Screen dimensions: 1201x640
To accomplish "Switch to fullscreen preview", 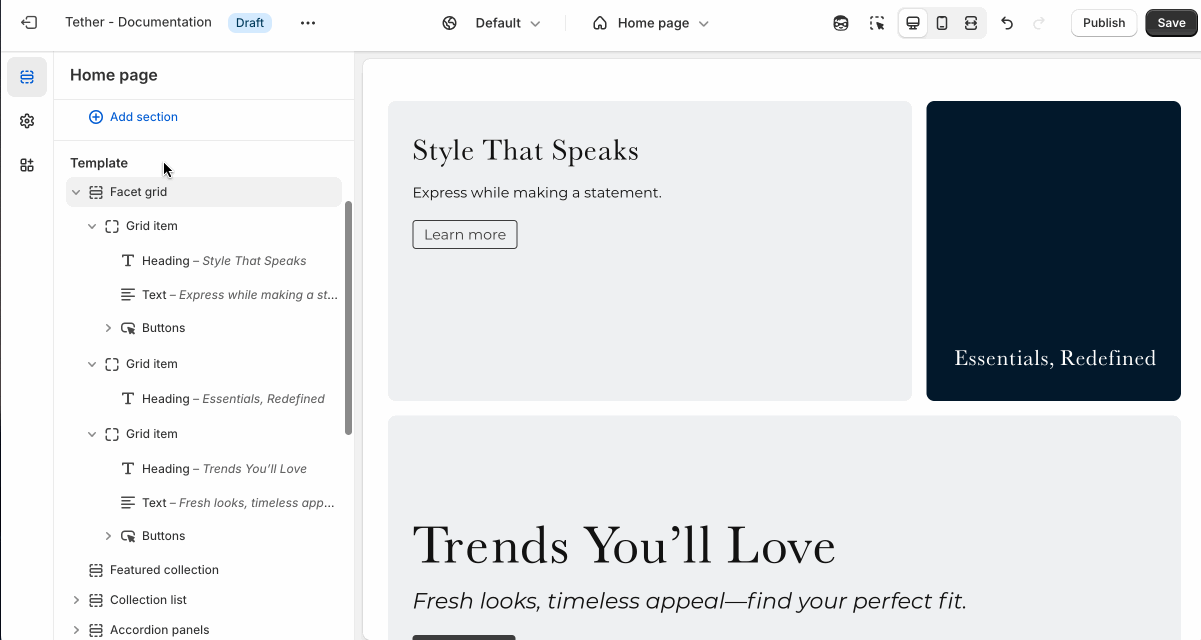I will click(971, 23).
